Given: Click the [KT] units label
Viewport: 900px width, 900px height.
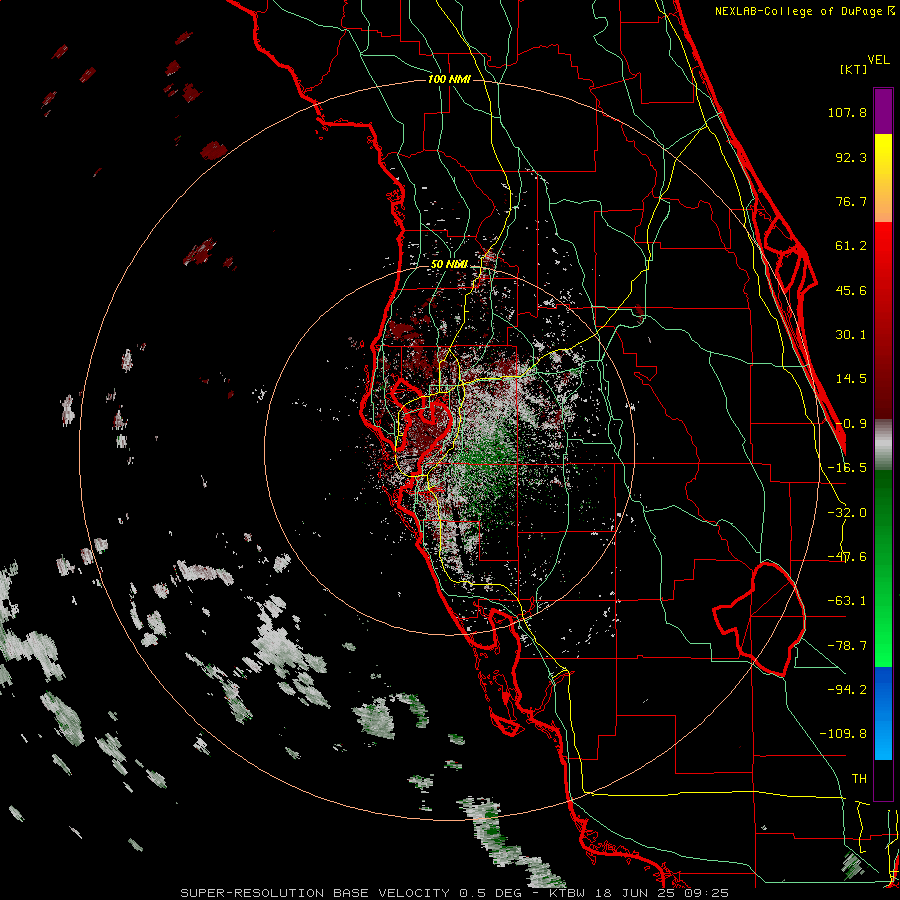Looking at the screenshot, I should pyautogui.click(x=854, y=69).
